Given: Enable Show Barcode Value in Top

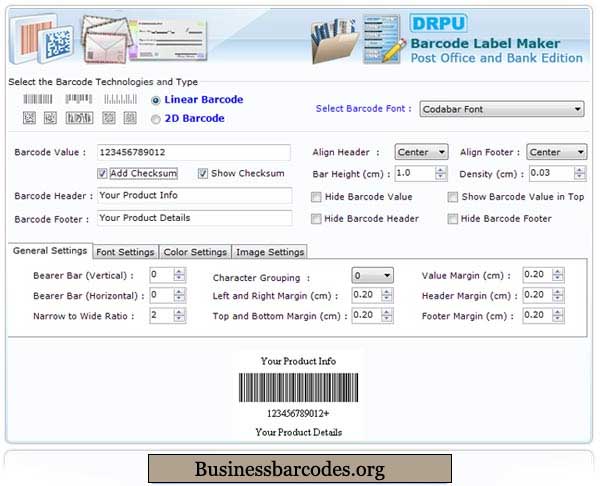Looking at the screenshot, I should click(x=453, y=197).
